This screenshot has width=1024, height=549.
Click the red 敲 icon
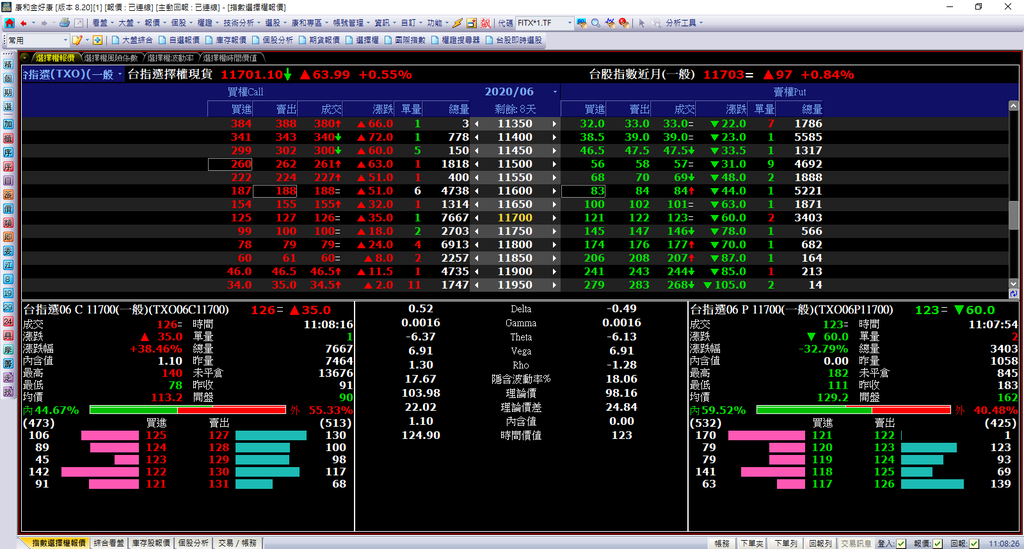point(485,23)
